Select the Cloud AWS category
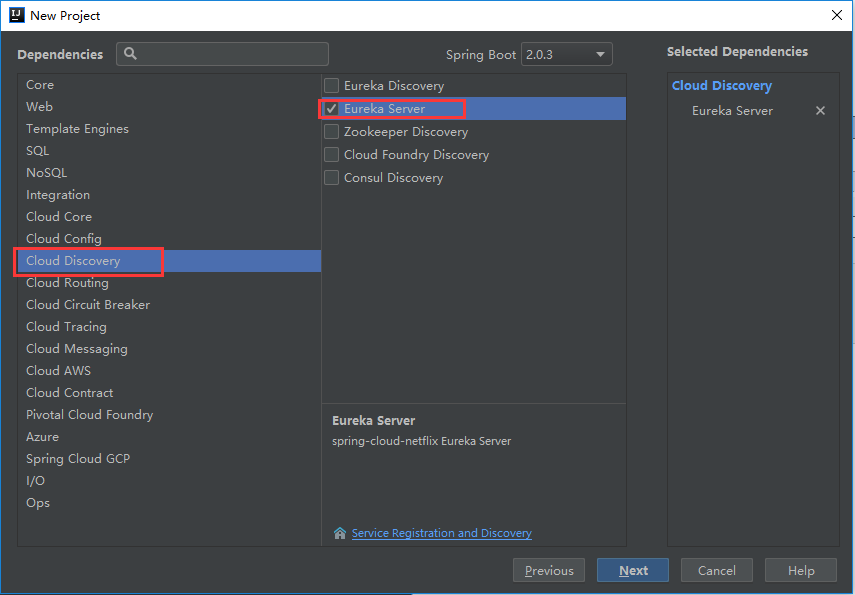The width and height of the screenshot is (855, 595). tap(169, 370)
